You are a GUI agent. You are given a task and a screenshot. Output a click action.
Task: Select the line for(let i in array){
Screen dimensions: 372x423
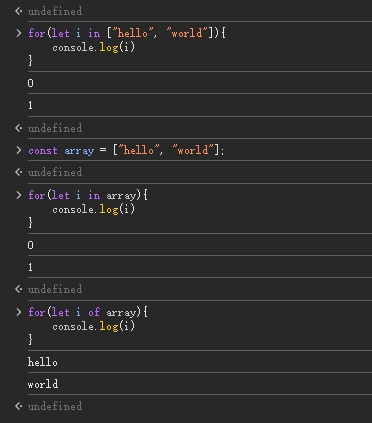coord(88,195)
